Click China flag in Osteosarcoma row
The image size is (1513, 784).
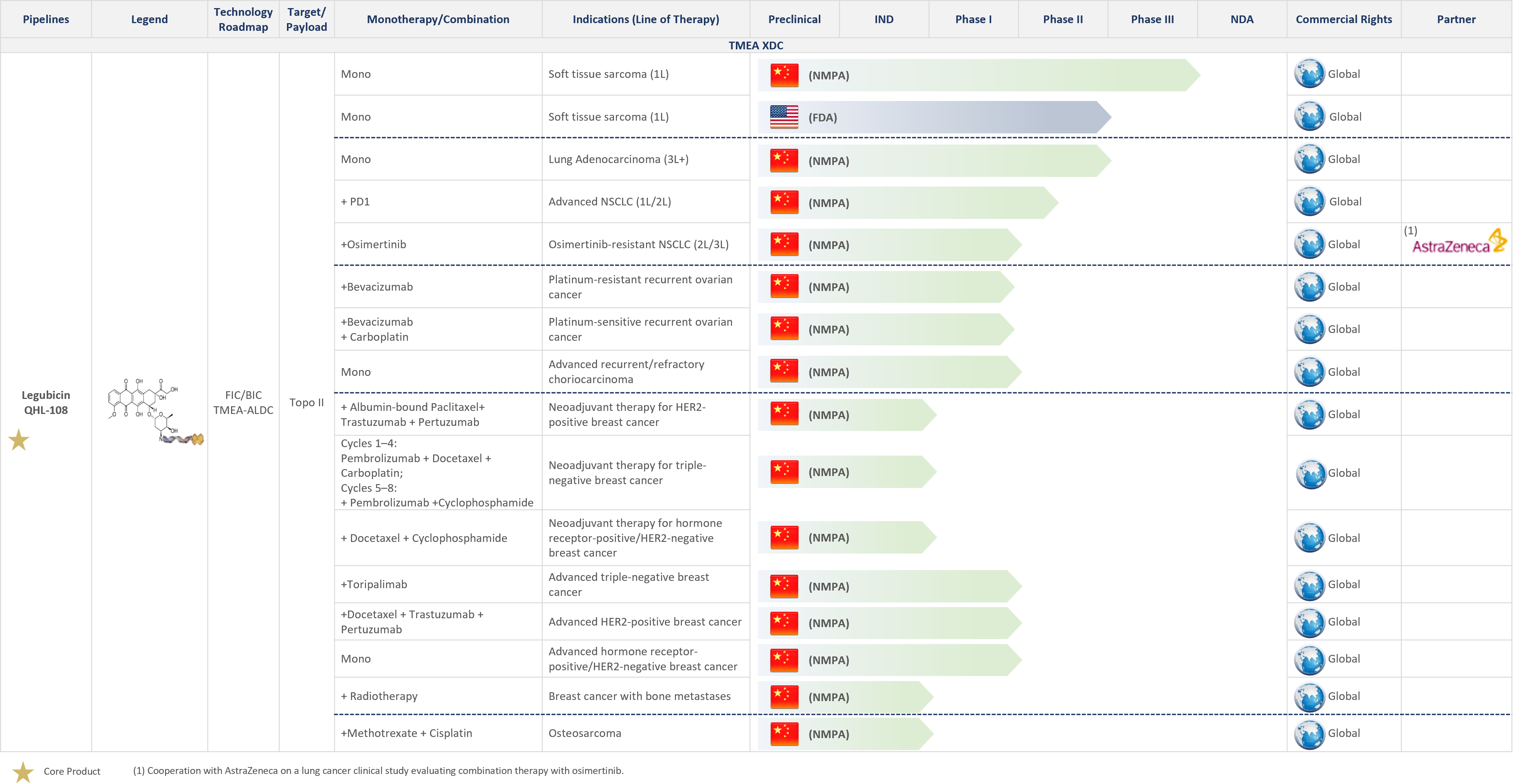[784, 734]
